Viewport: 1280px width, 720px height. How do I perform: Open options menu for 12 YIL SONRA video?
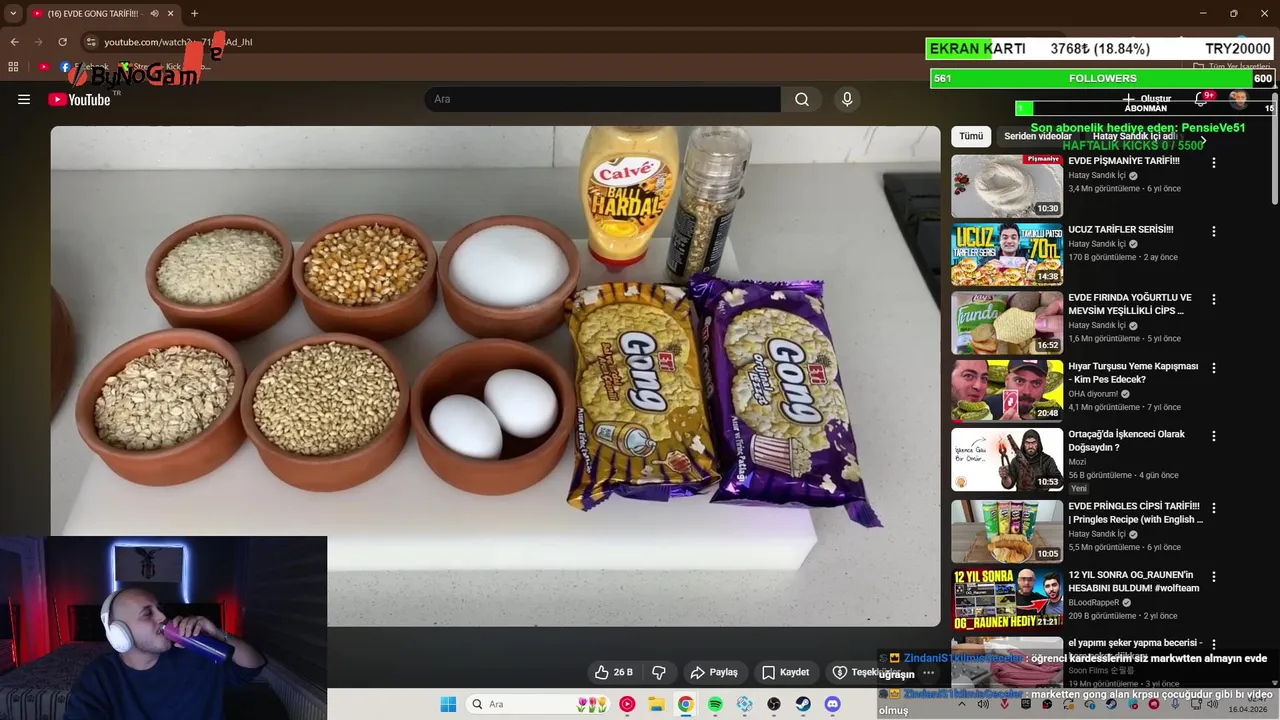1214,577
